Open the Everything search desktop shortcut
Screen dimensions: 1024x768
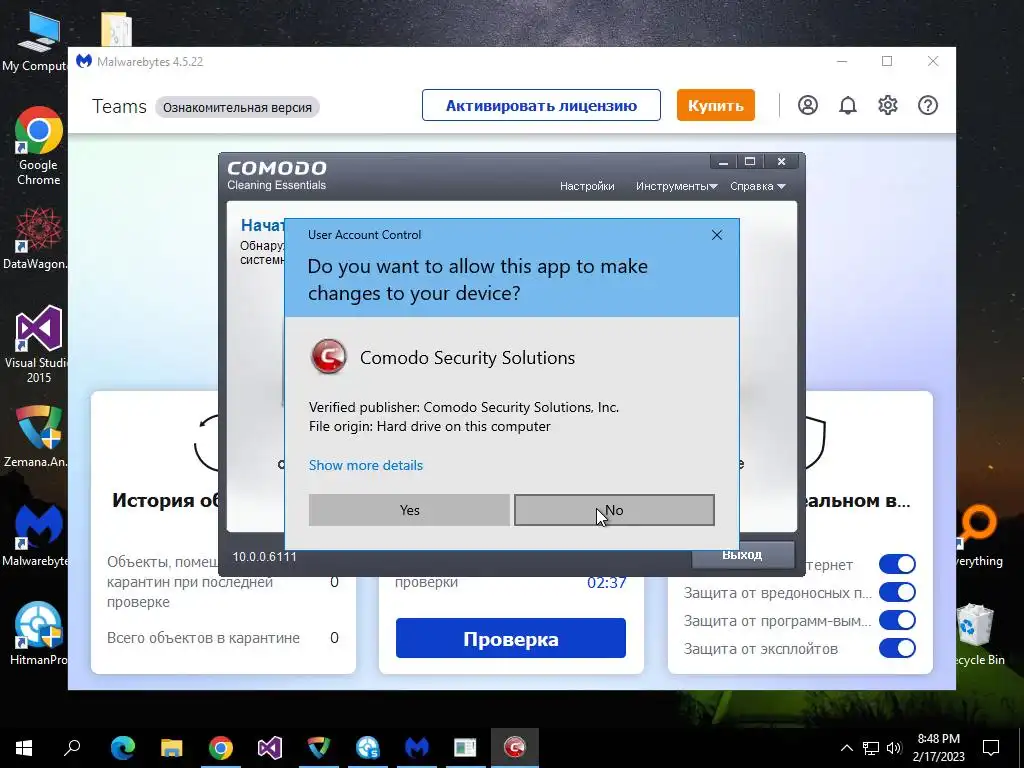pyautogui.click(x=978, y=536)
